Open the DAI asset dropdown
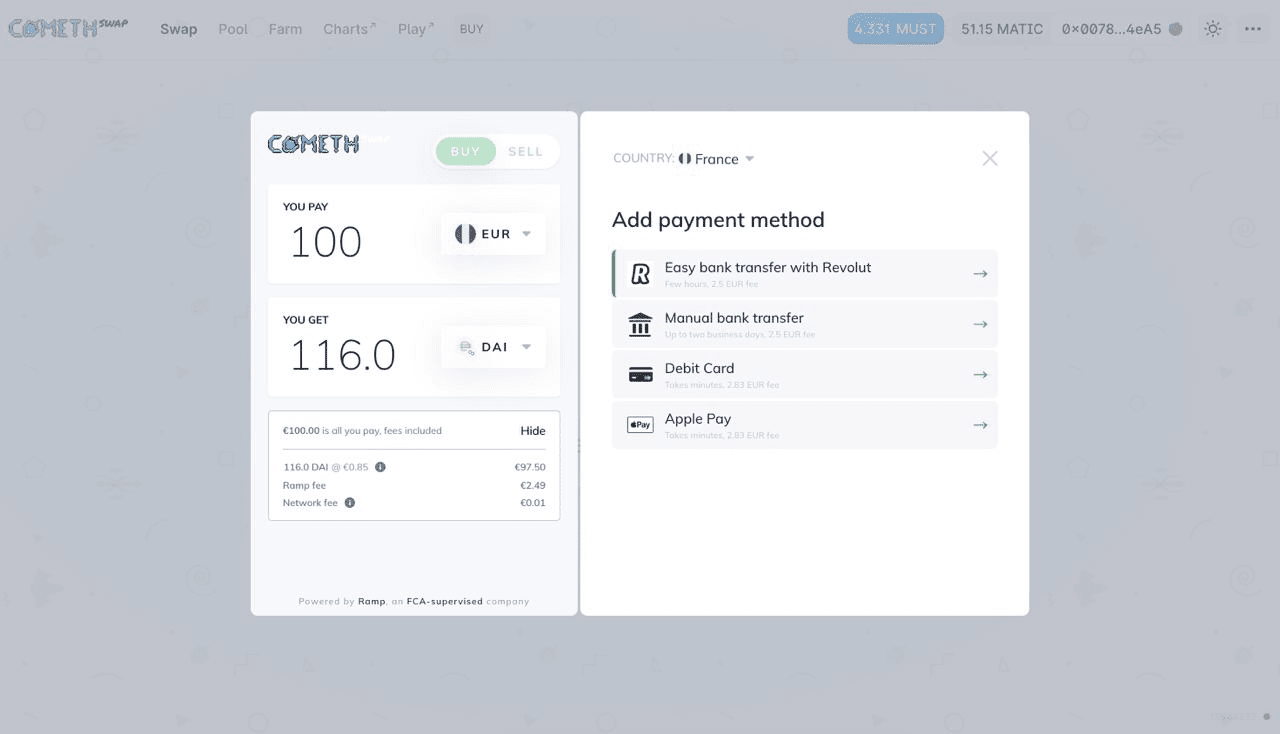Image resolution: width=1280 pixels, height=734 pixels. pyautogui.click(x=494, y=347)
